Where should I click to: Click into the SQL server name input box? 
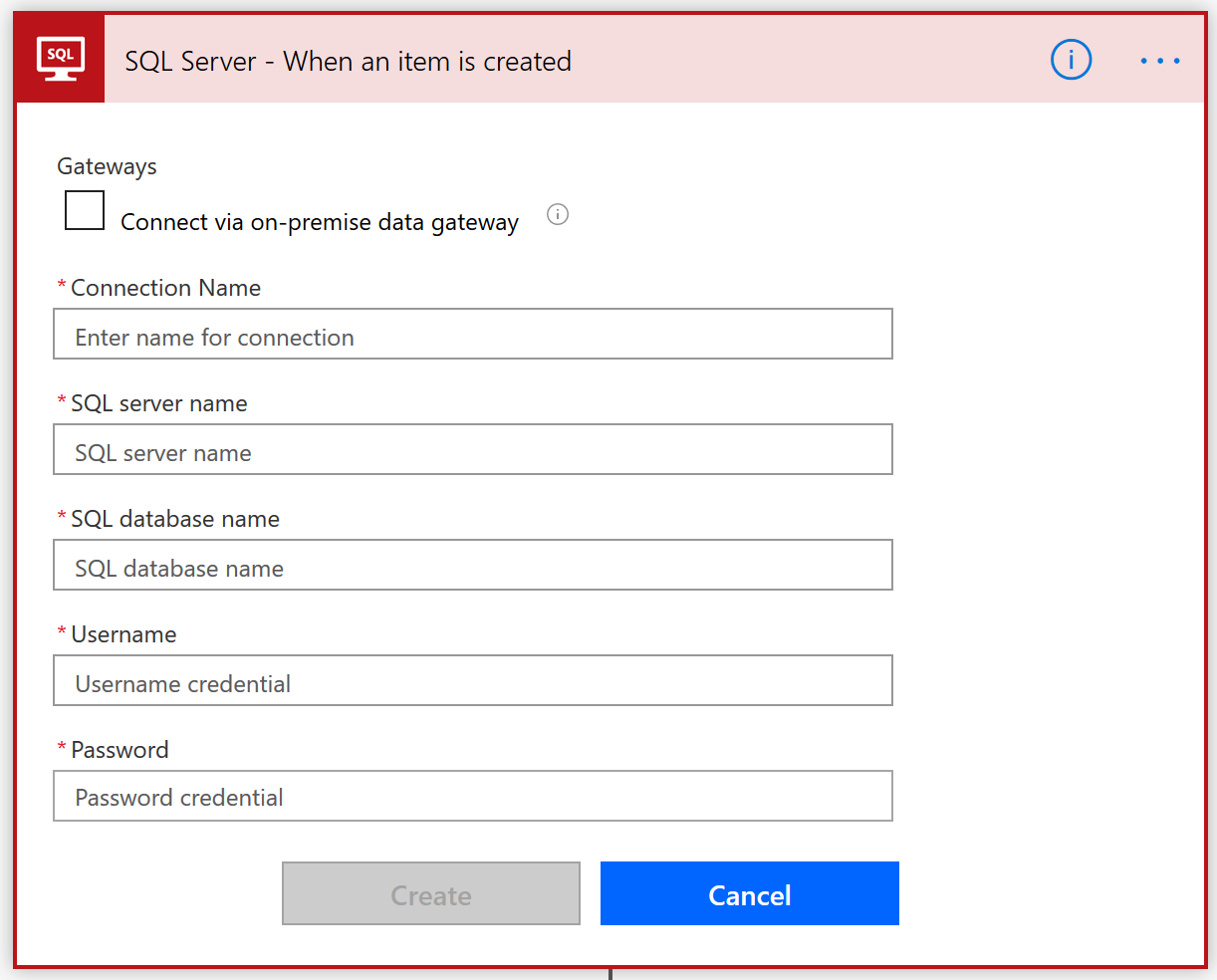click(x=473, y=449)
